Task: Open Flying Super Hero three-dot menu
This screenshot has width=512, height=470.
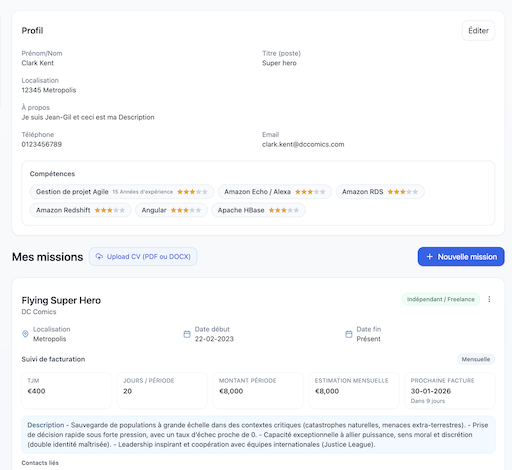Action: [489, 299]
